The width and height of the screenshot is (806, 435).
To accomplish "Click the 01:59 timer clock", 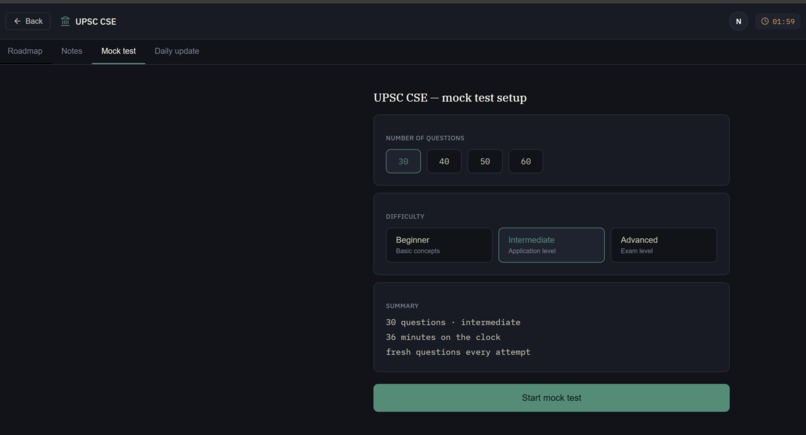I will (778, 21).
